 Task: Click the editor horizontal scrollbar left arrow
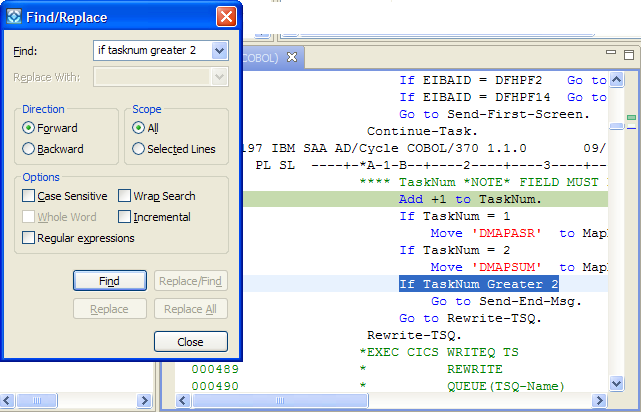click(182, 400)
